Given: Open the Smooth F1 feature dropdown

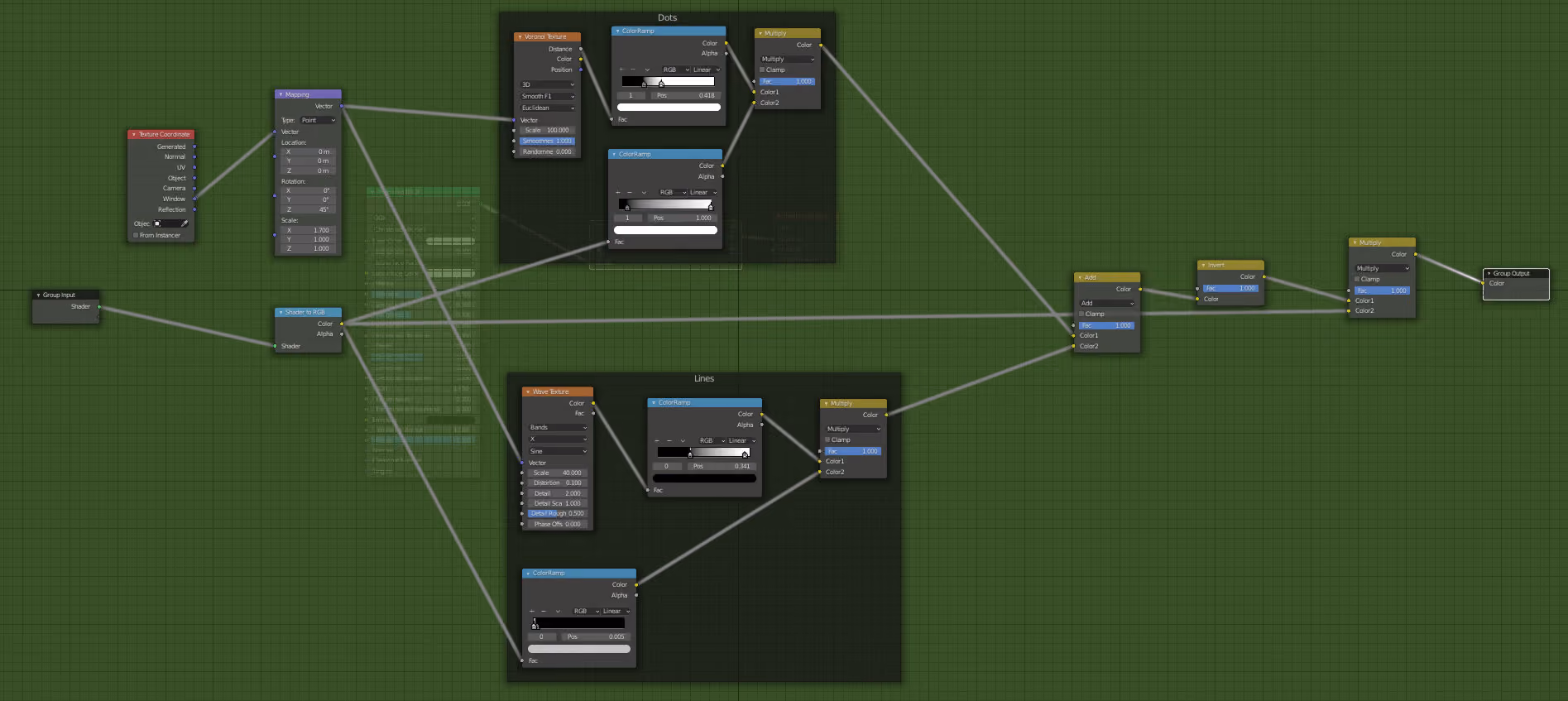Looking at the screenshot, I should 547,96.
